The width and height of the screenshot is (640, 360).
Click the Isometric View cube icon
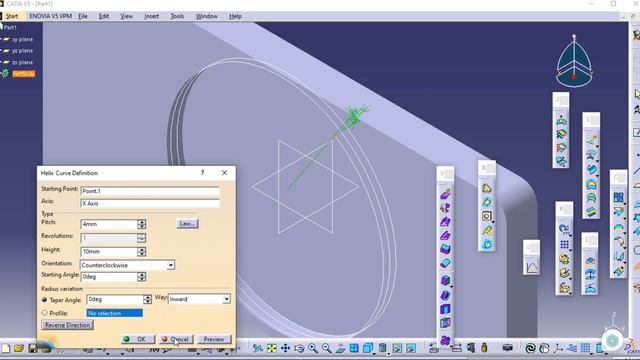[367, 348]
